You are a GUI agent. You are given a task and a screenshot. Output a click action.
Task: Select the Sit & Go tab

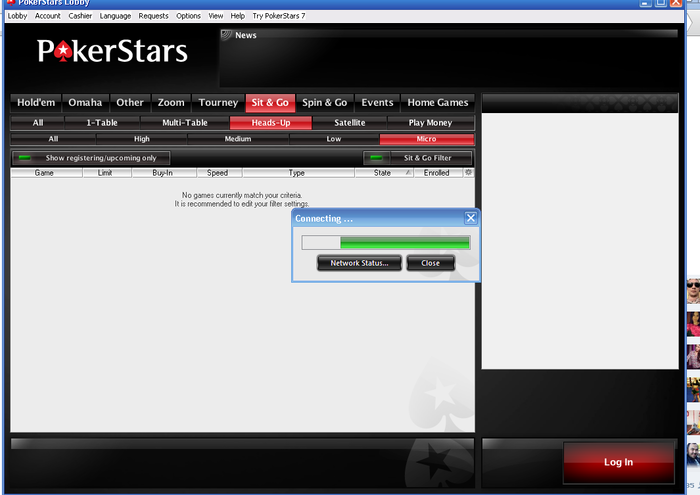[270, 103]
